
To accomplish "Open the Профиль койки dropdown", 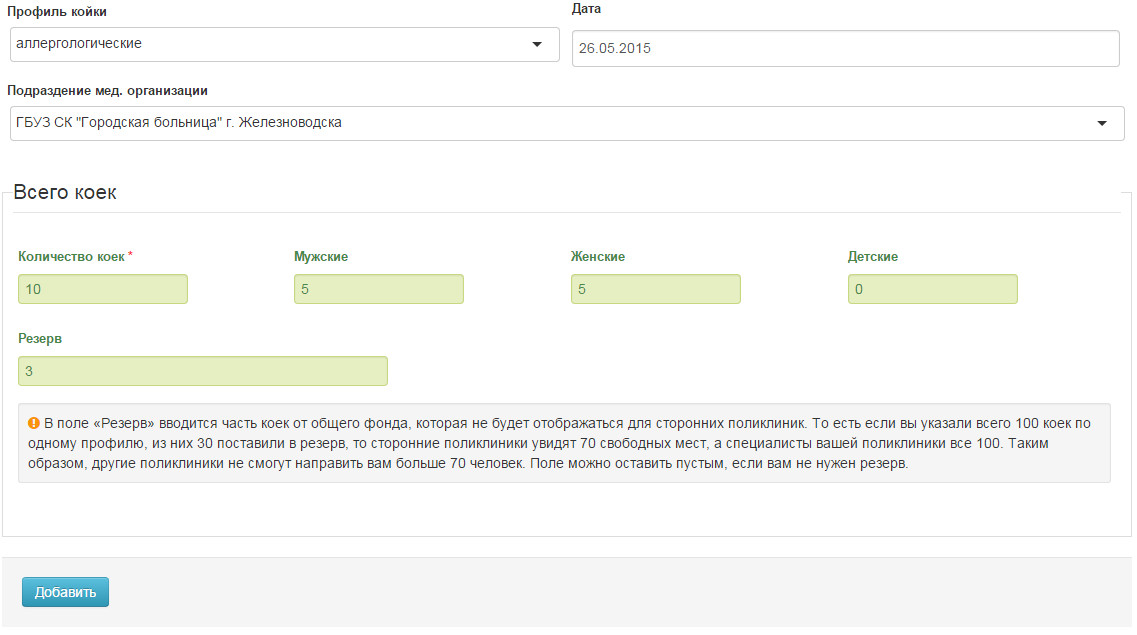I will pos(284,44).
